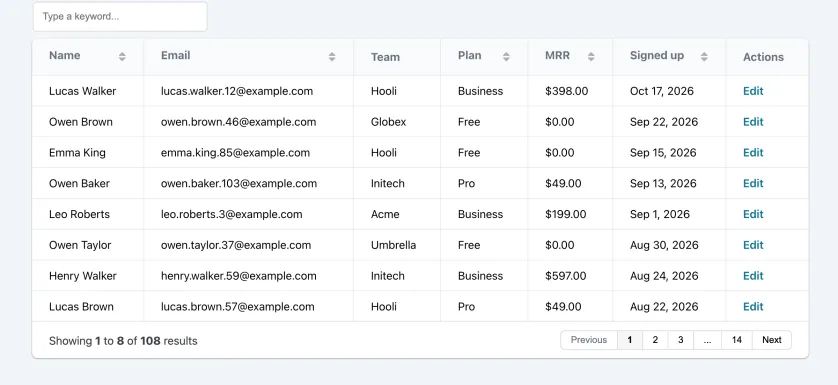Open page 3 of results
Viewport: 838px width, 385px height.
click(680, 340)
